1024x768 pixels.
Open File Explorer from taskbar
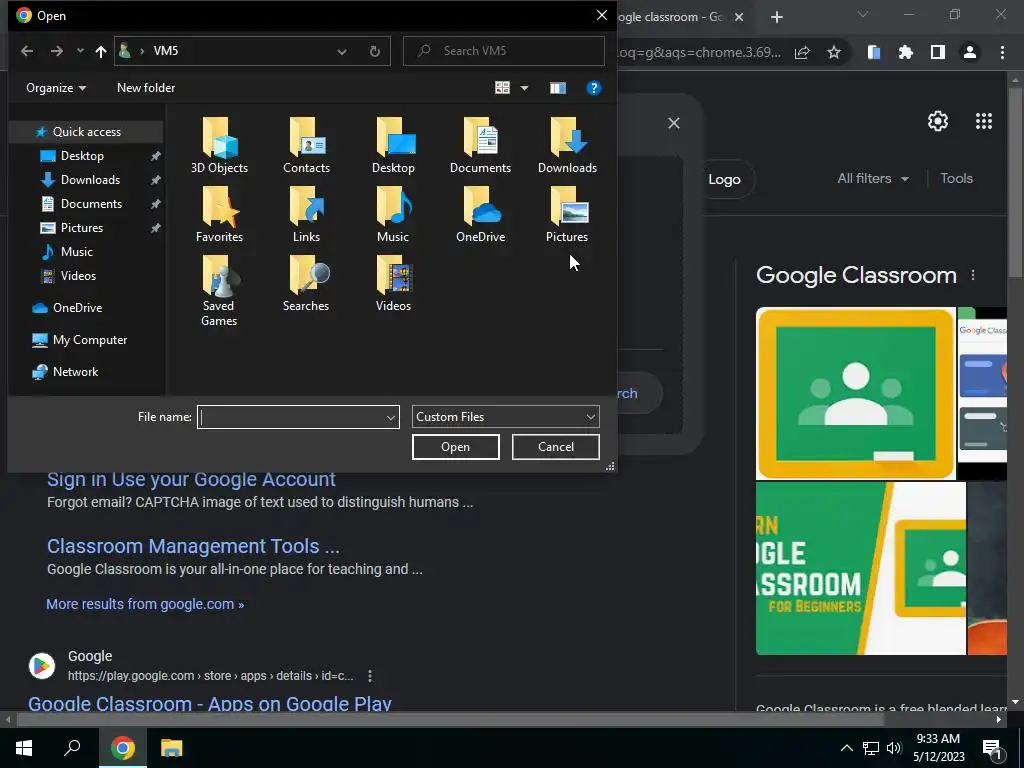[x=172, y=748]
